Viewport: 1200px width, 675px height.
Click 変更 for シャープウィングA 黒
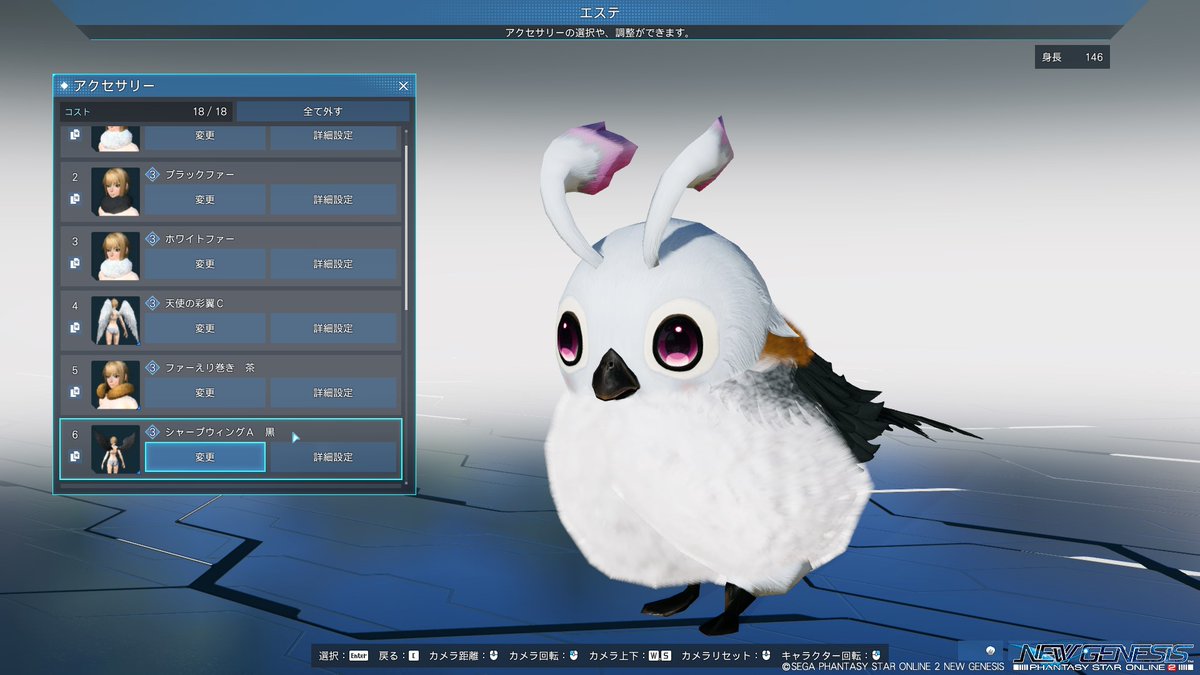(x=205, y=457)
